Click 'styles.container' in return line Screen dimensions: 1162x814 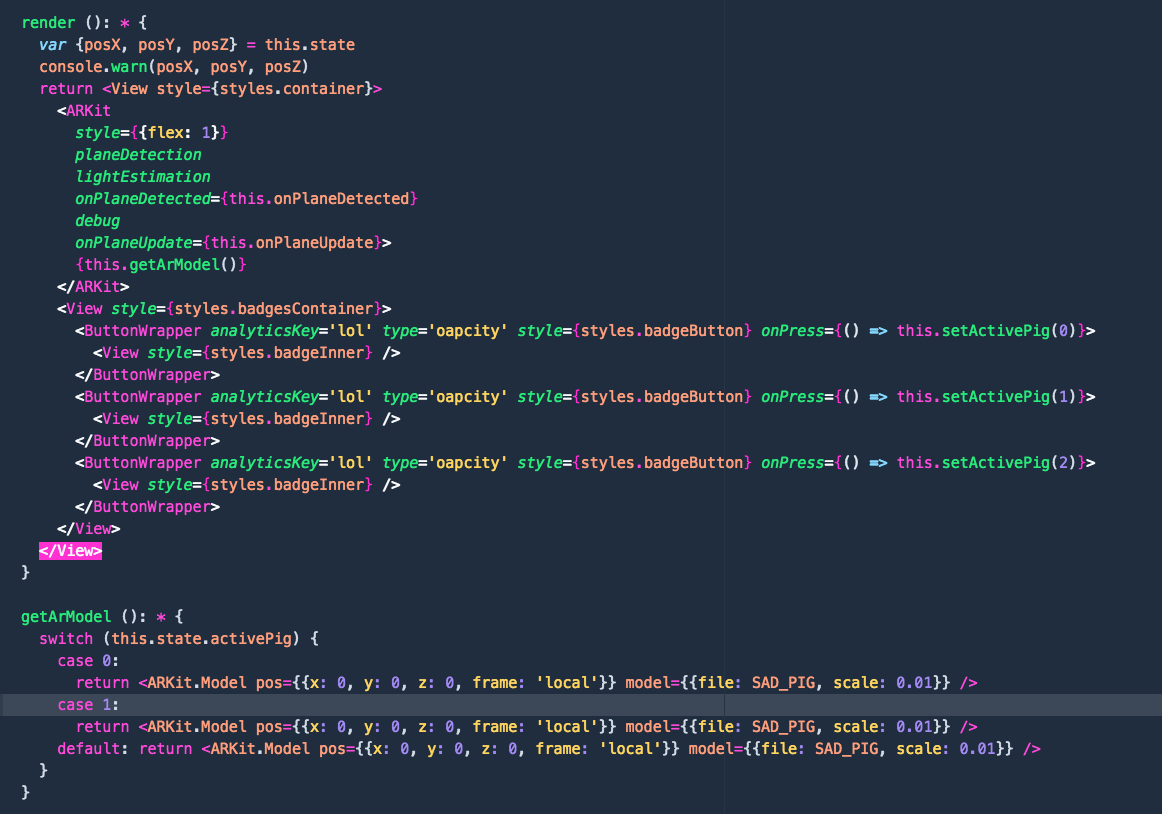(x=292, y=88)
